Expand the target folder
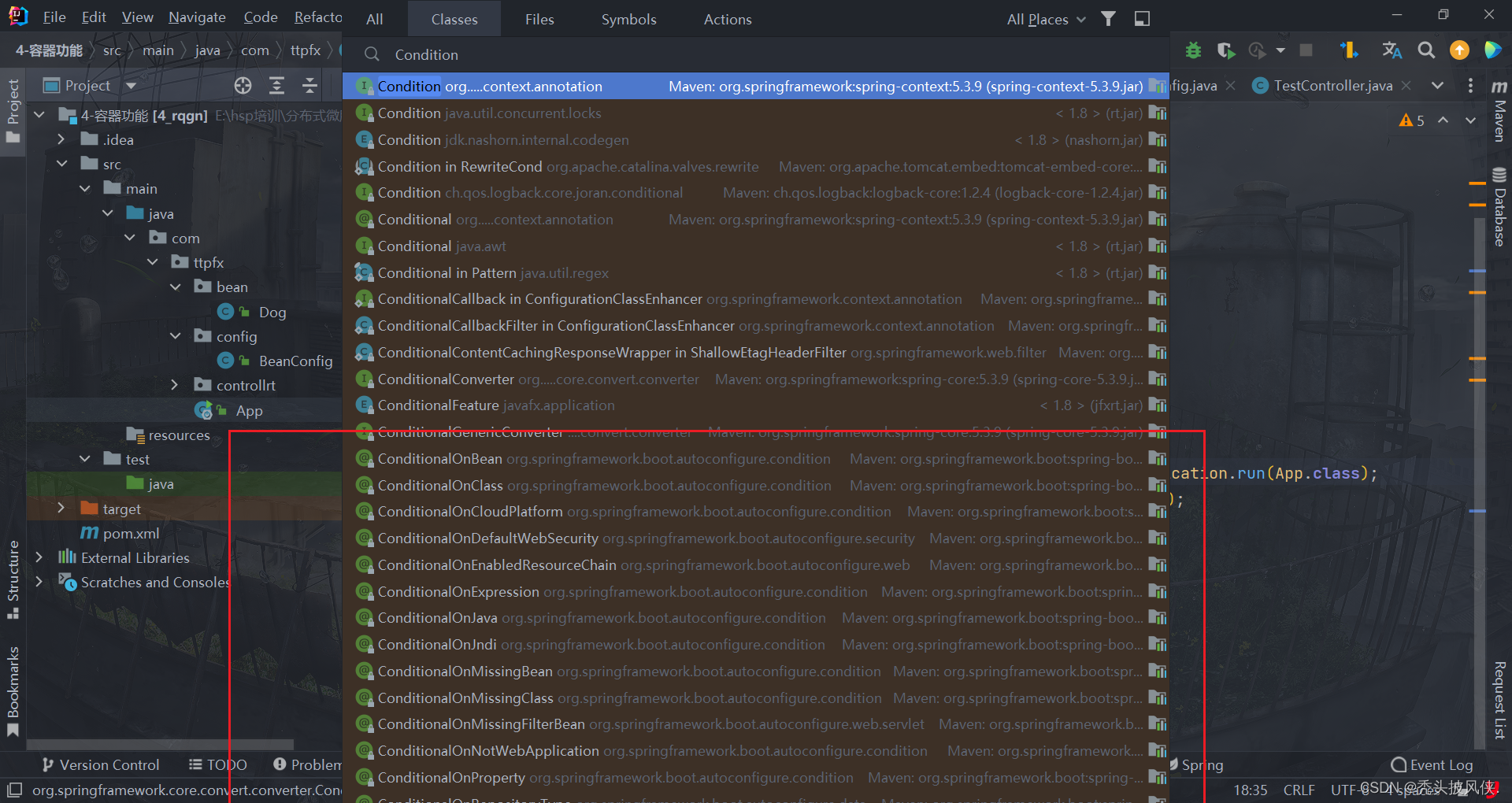Image resolution: width=1512 pixels, height=803 pixels. (x=61, y=509)
